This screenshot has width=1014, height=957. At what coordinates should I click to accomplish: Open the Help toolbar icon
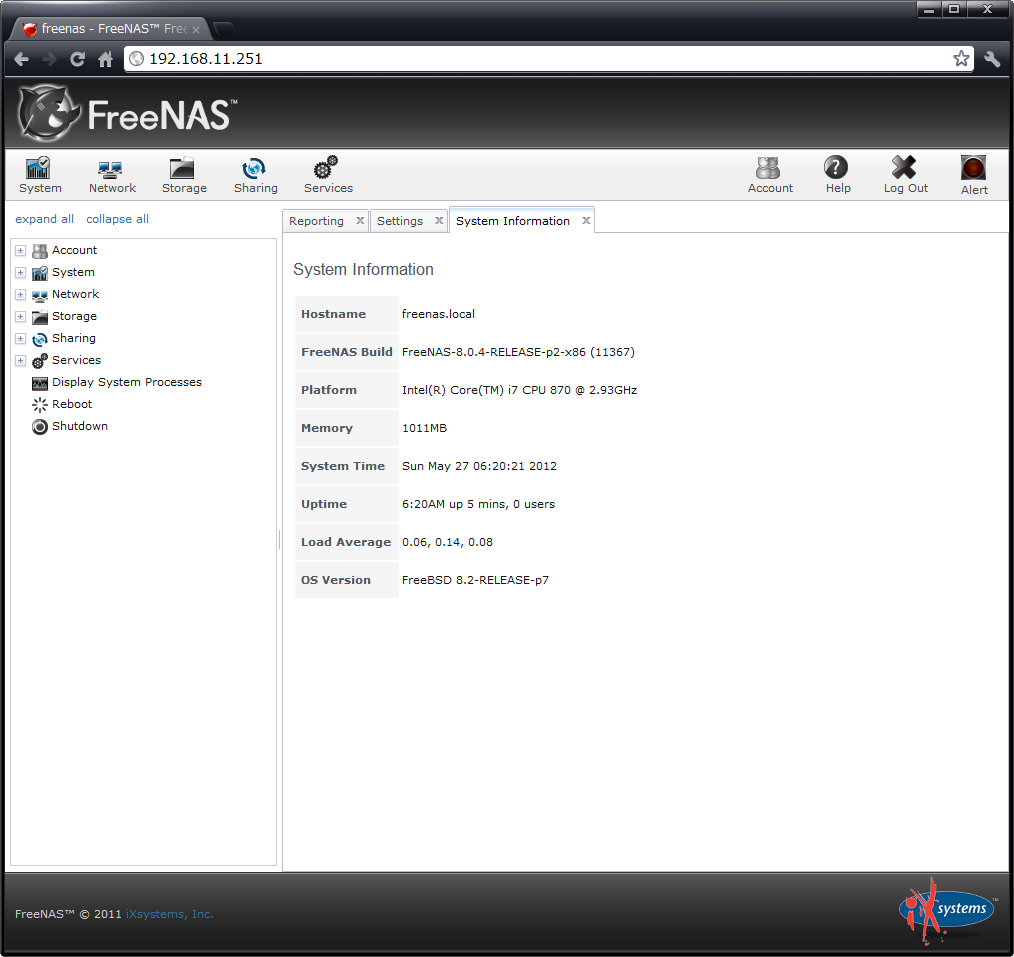pyautogui.click(x=837, y=175)
